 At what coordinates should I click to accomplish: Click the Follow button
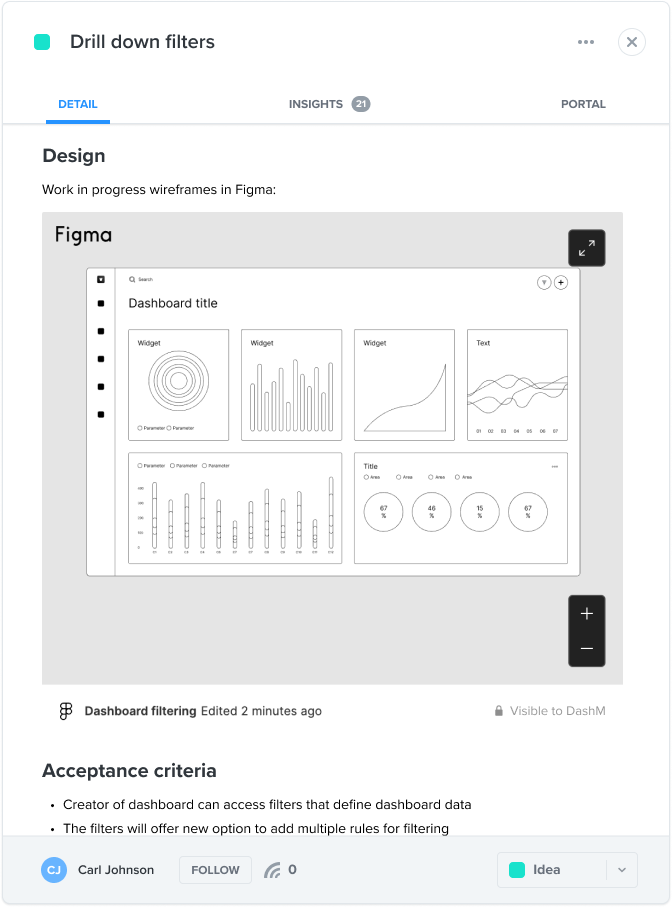pyautogui.click(x=215, y=870)
